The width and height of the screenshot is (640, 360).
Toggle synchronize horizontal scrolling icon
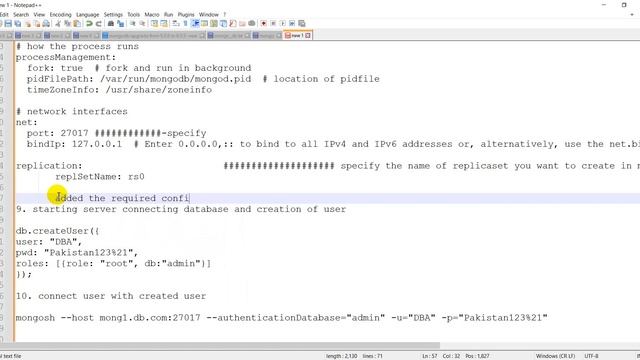point(164,24)
